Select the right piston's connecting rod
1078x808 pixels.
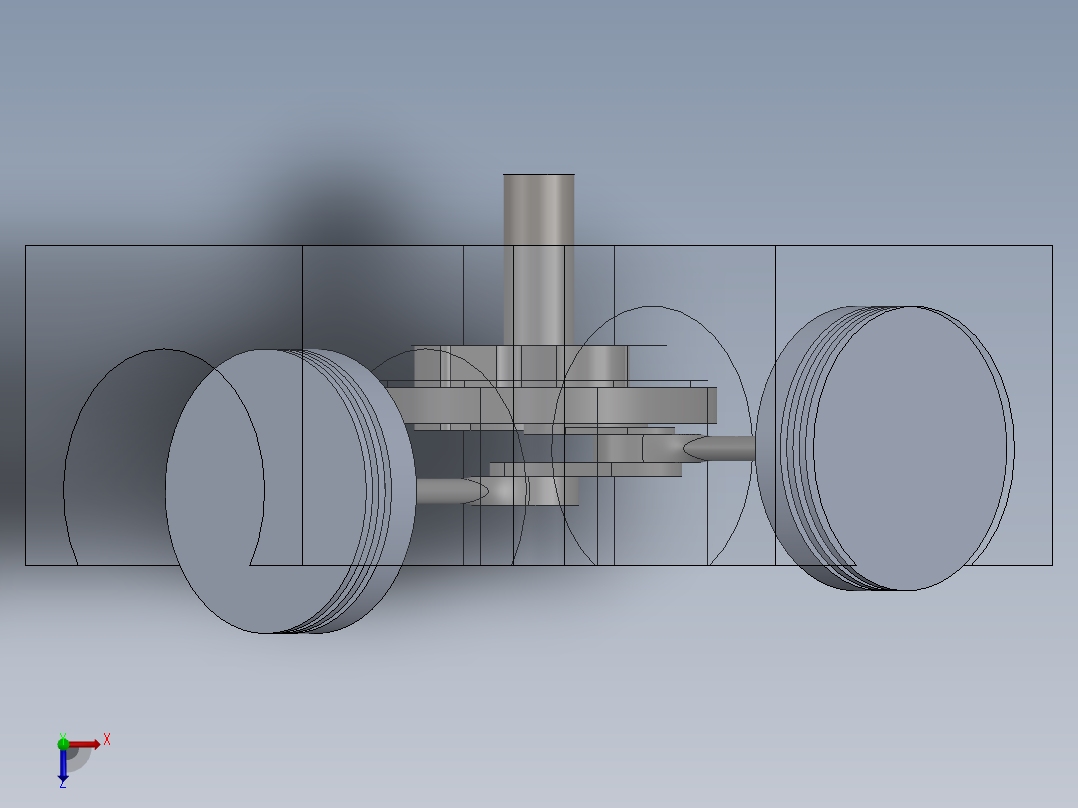[719, 448]
